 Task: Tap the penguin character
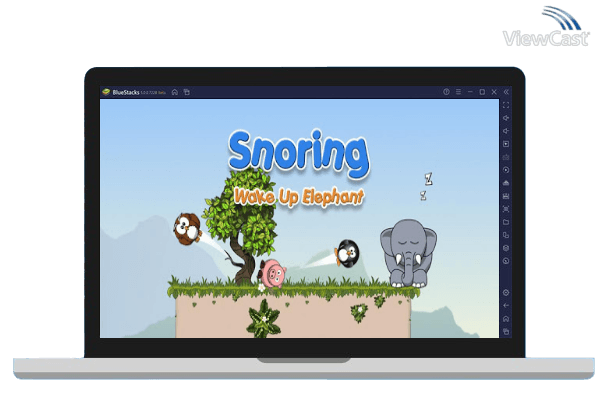coord(347,253)
